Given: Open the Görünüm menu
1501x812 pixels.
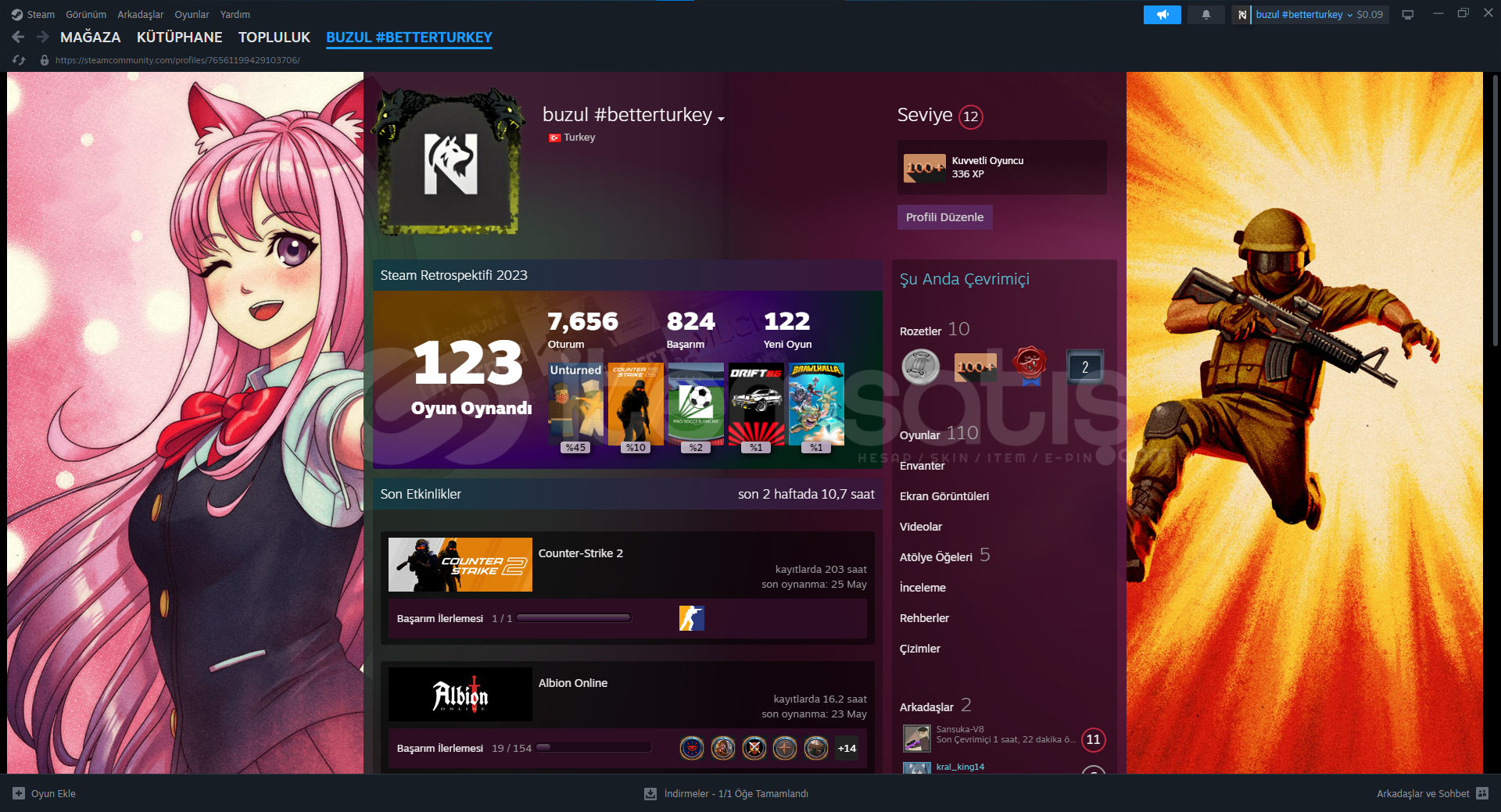Looking at the screenshot, I should pos(86,15).
